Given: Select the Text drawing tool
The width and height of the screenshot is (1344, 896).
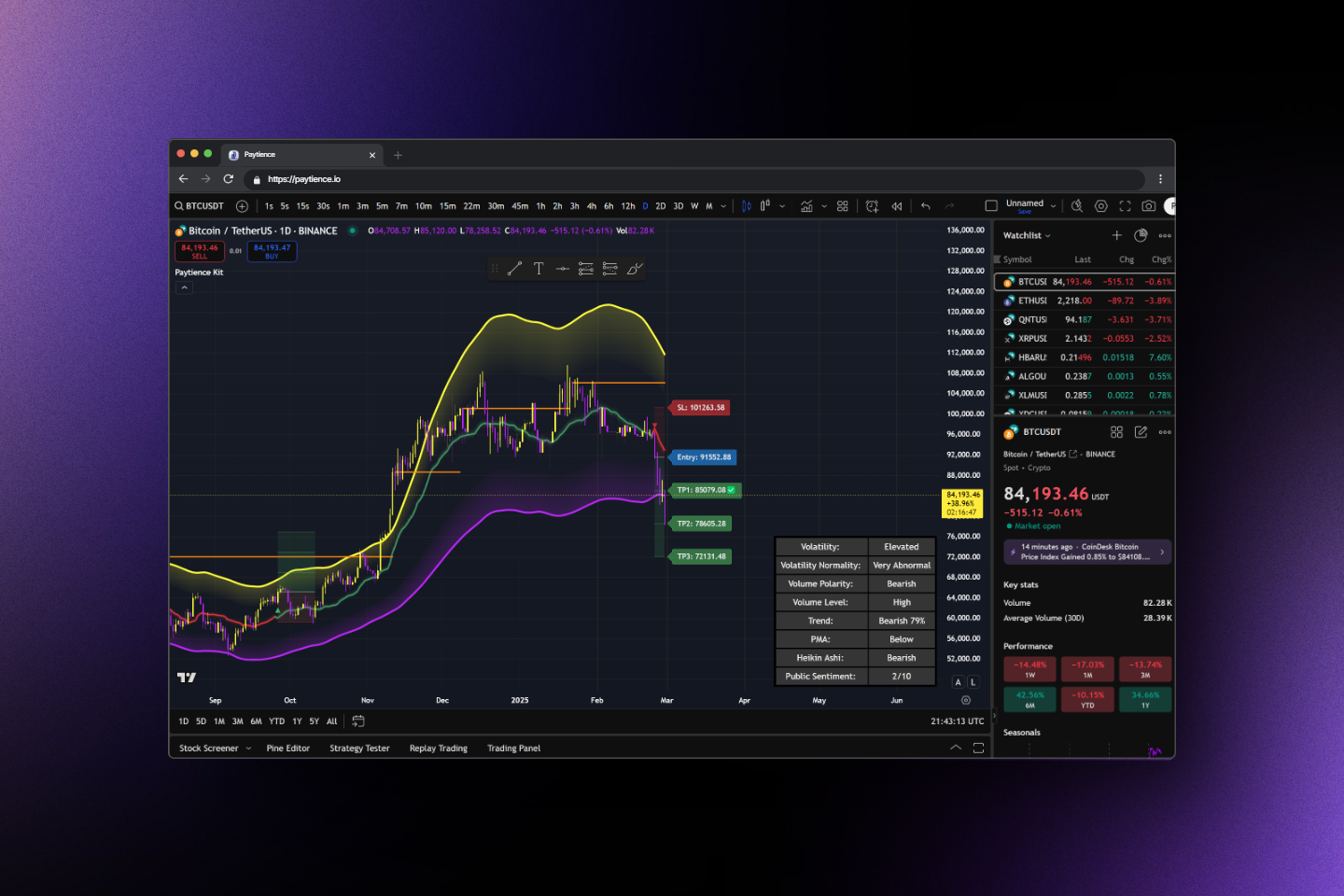Looking at the screenshot, I should pos(539,269).
